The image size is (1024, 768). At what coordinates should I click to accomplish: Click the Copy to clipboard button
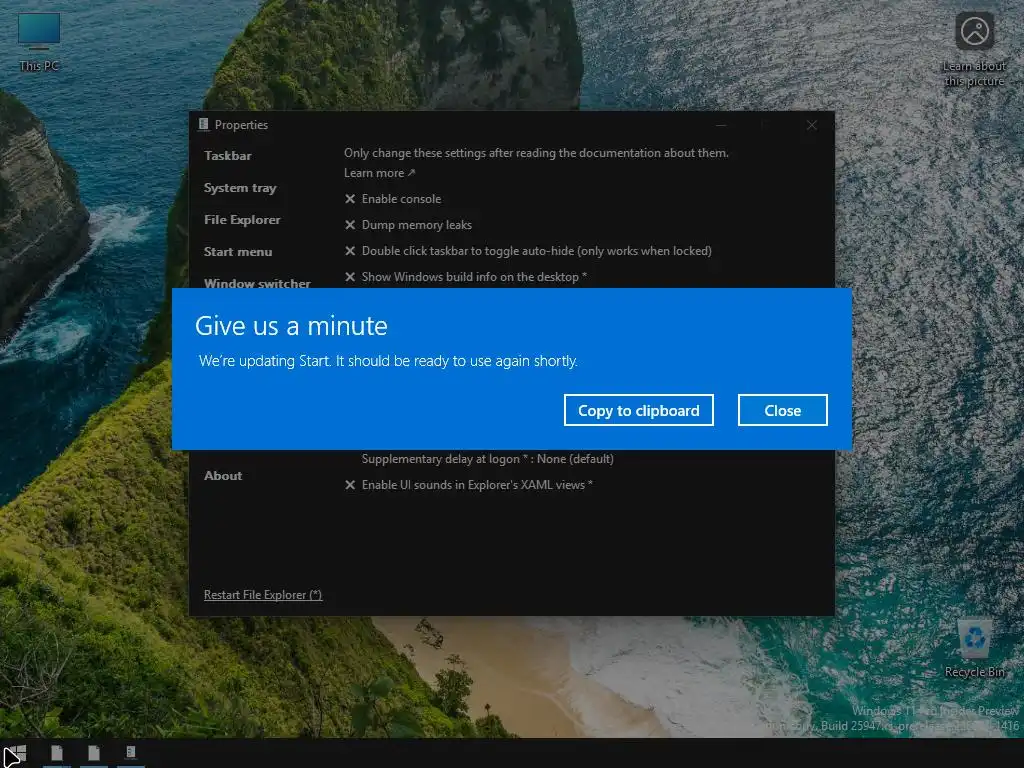tap(638, 410)
